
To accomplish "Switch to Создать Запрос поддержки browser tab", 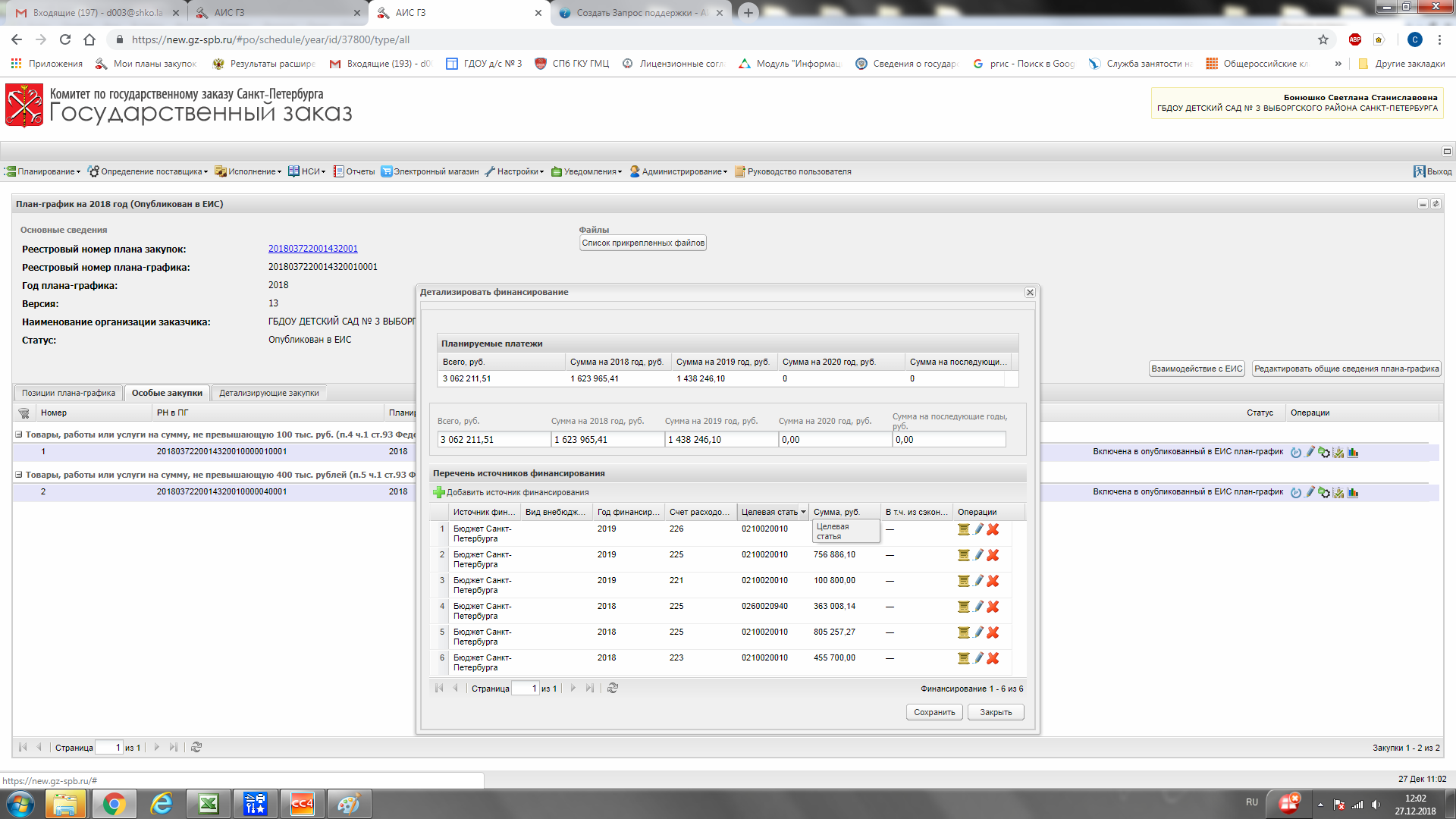I will (x=641, y=13).
